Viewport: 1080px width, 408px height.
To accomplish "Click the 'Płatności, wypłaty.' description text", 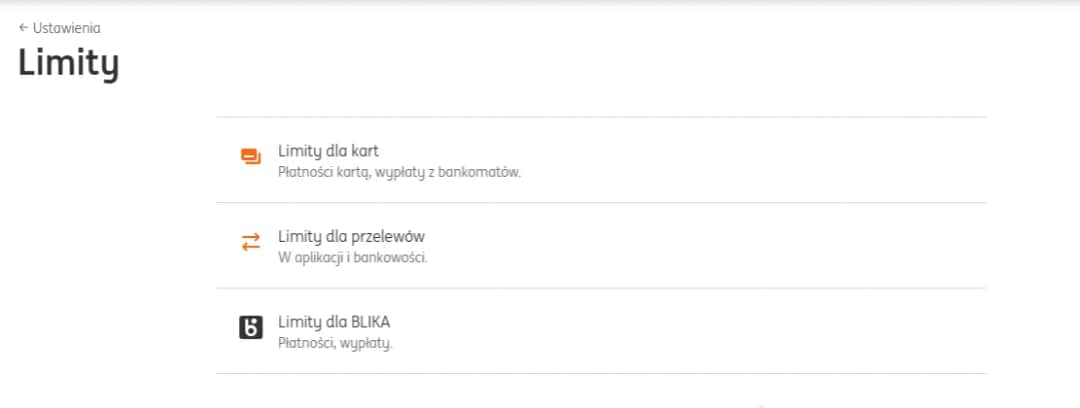I will (x=335, y=343).
